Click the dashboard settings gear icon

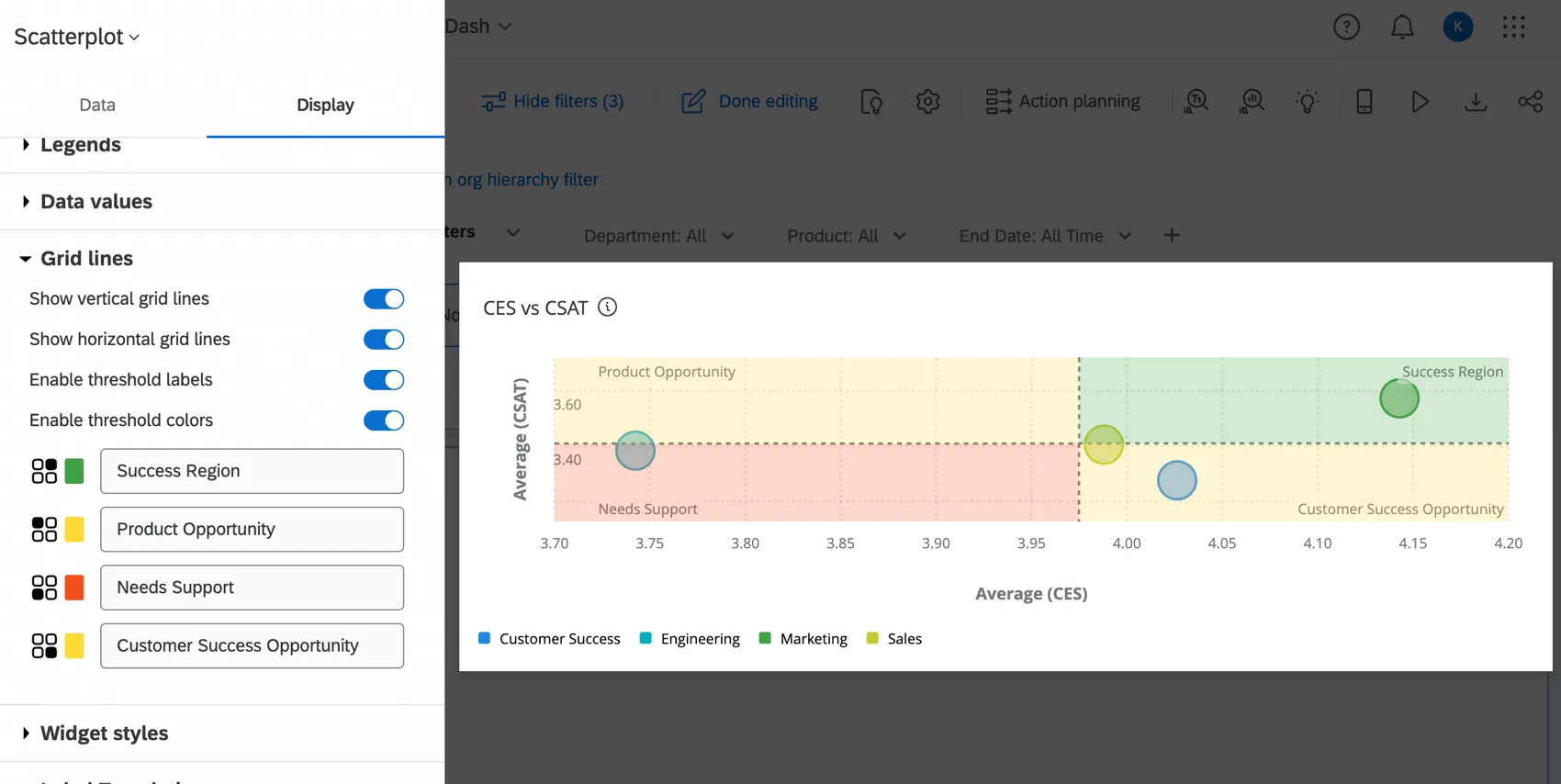(x=927, y=101)
